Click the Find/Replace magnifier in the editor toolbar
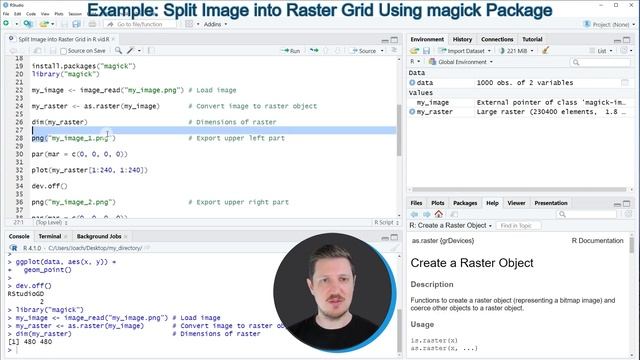This screenshot has height=360, width=640. click(x=118, y=51)
